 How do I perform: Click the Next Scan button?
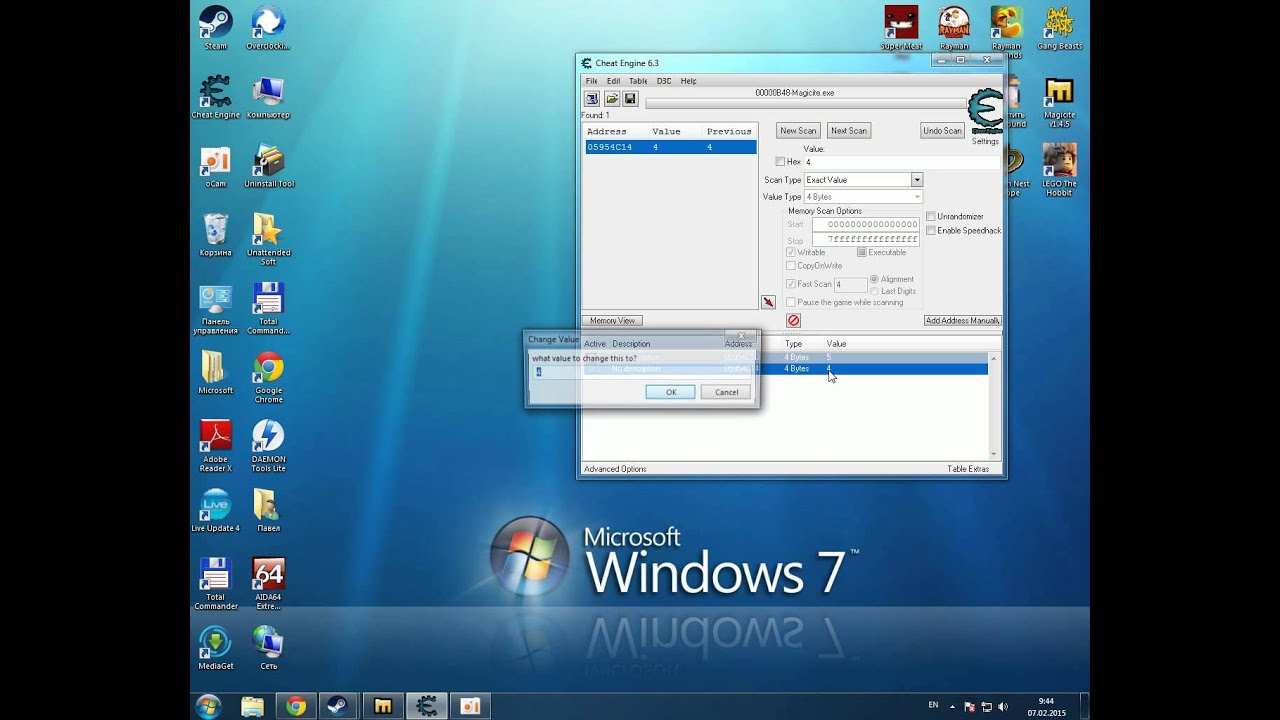click(x=849, y=131)
